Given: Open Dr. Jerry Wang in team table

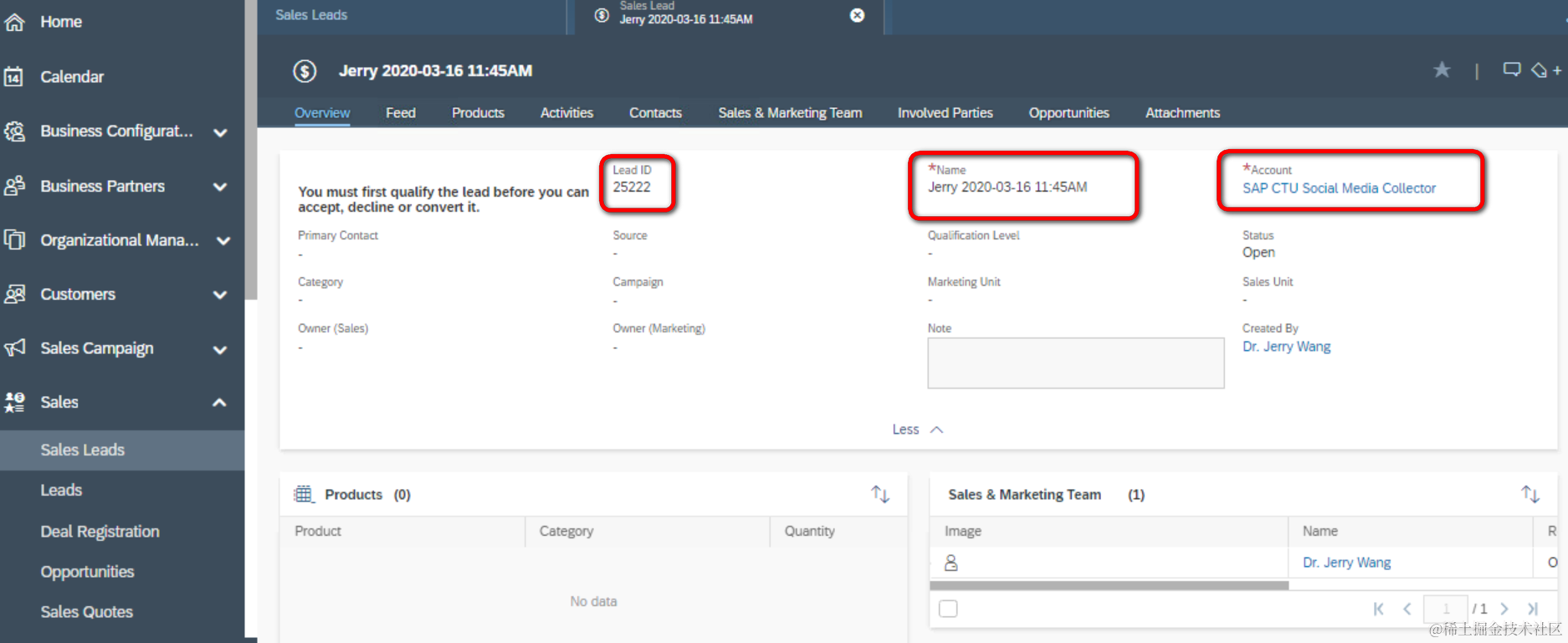Looking at the screenshot, I should [1346, 563].
